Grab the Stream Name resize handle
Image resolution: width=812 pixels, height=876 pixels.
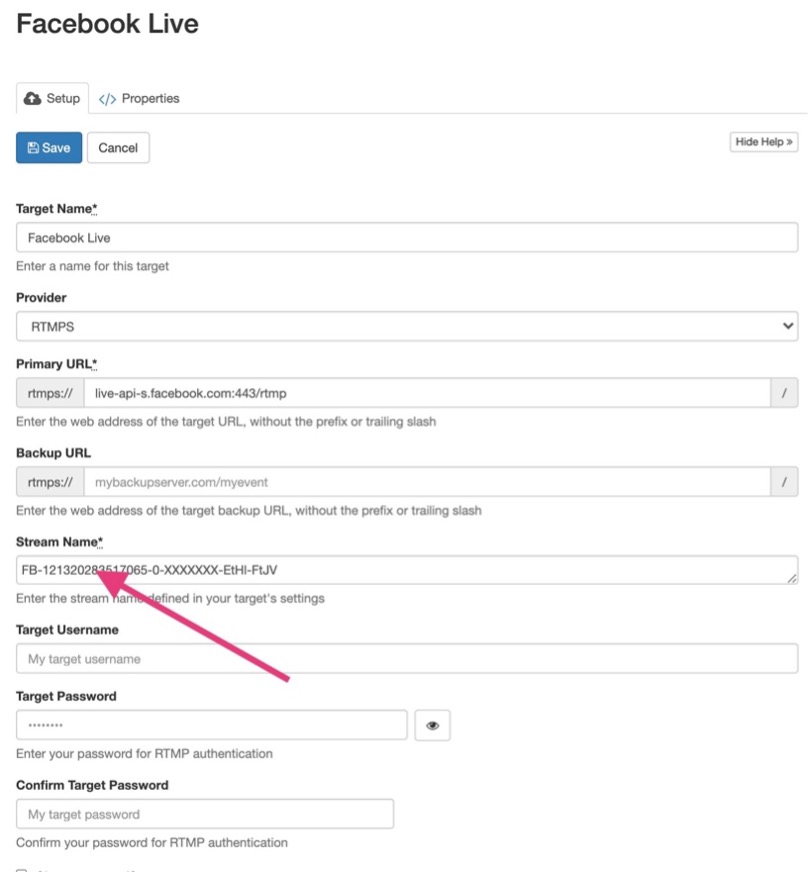click(792, 579)
